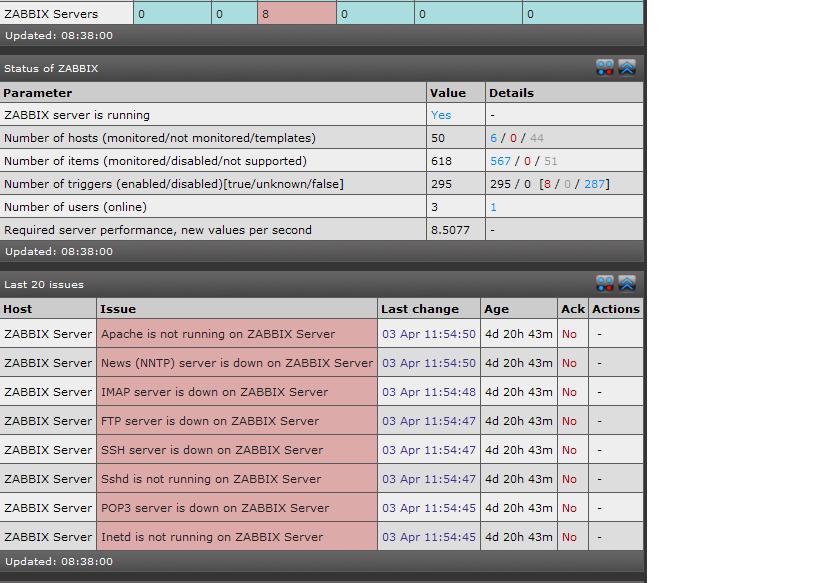Open the 567 monitored items link
The width and height of the screenshot is (840, 583).
tap(500, 161)
